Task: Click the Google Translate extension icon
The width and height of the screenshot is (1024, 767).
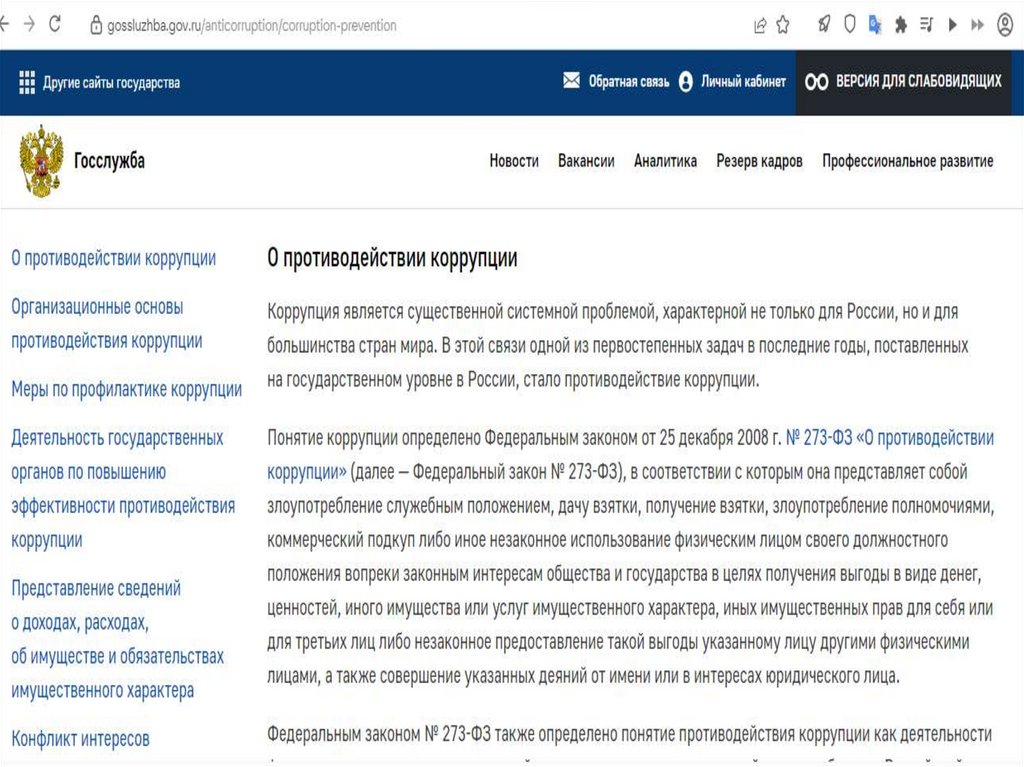Action: [x=875, y=25]
